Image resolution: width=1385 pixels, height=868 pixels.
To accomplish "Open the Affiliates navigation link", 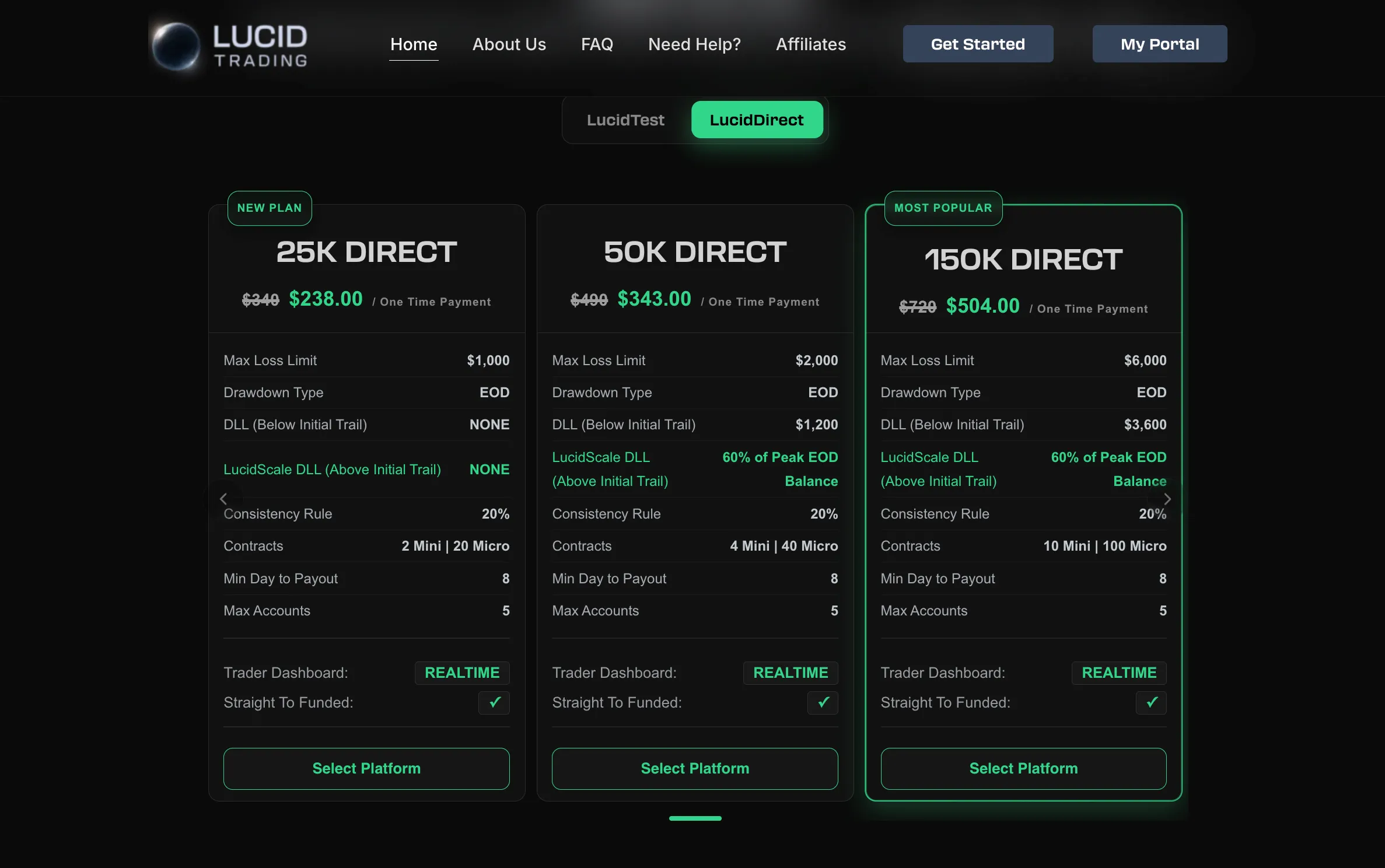I will [810, 44].
